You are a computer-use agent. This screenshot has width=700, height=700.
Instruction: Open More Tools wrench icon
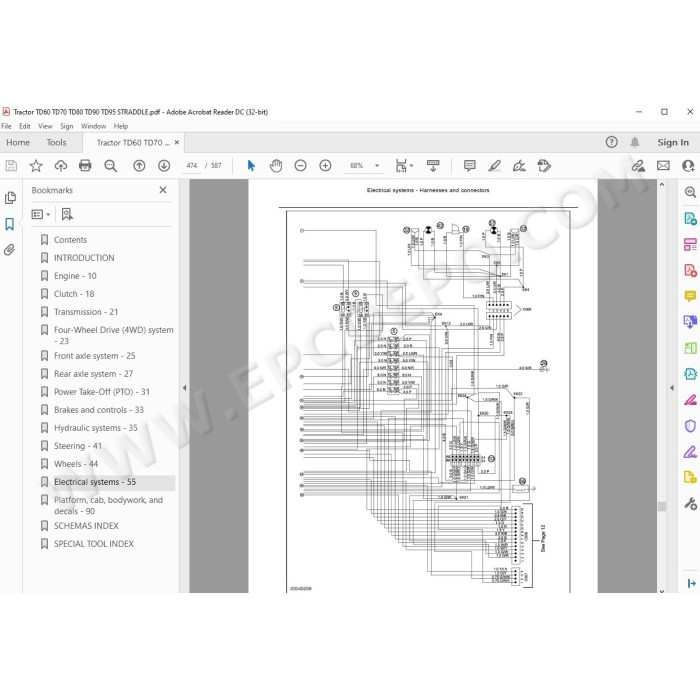(x=690, y=504)
